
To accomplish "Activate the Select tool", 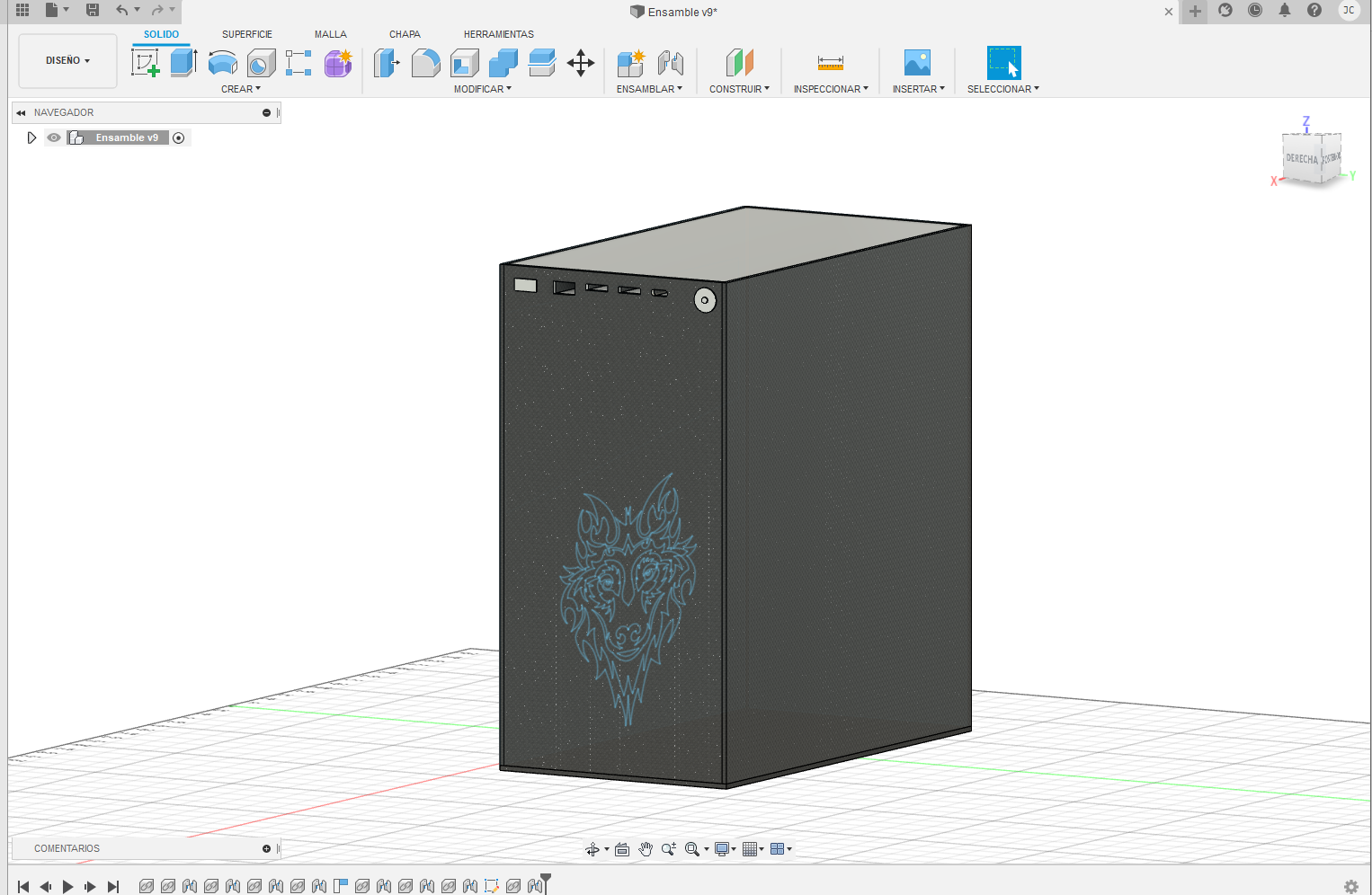I will (1003, 63).
